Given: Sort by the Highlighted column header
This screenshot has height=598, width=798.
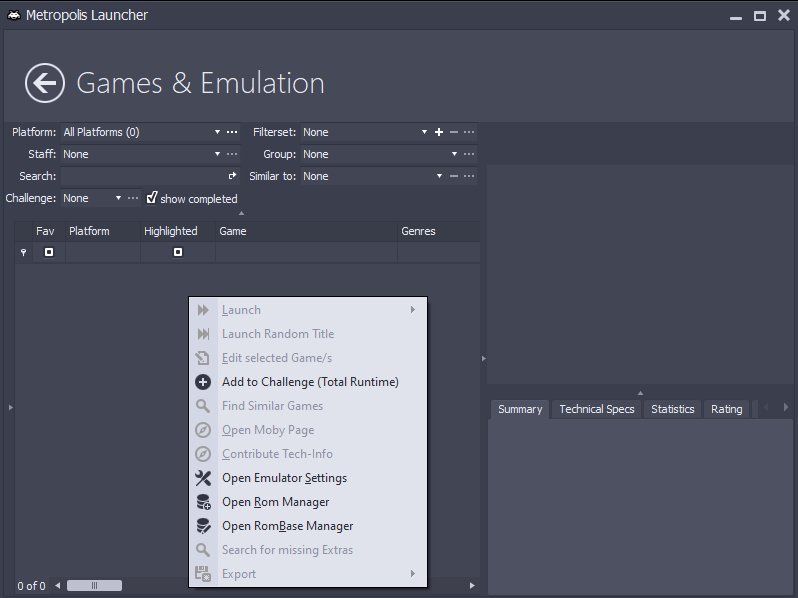Looking at the screenshot, I should [178, 231].
